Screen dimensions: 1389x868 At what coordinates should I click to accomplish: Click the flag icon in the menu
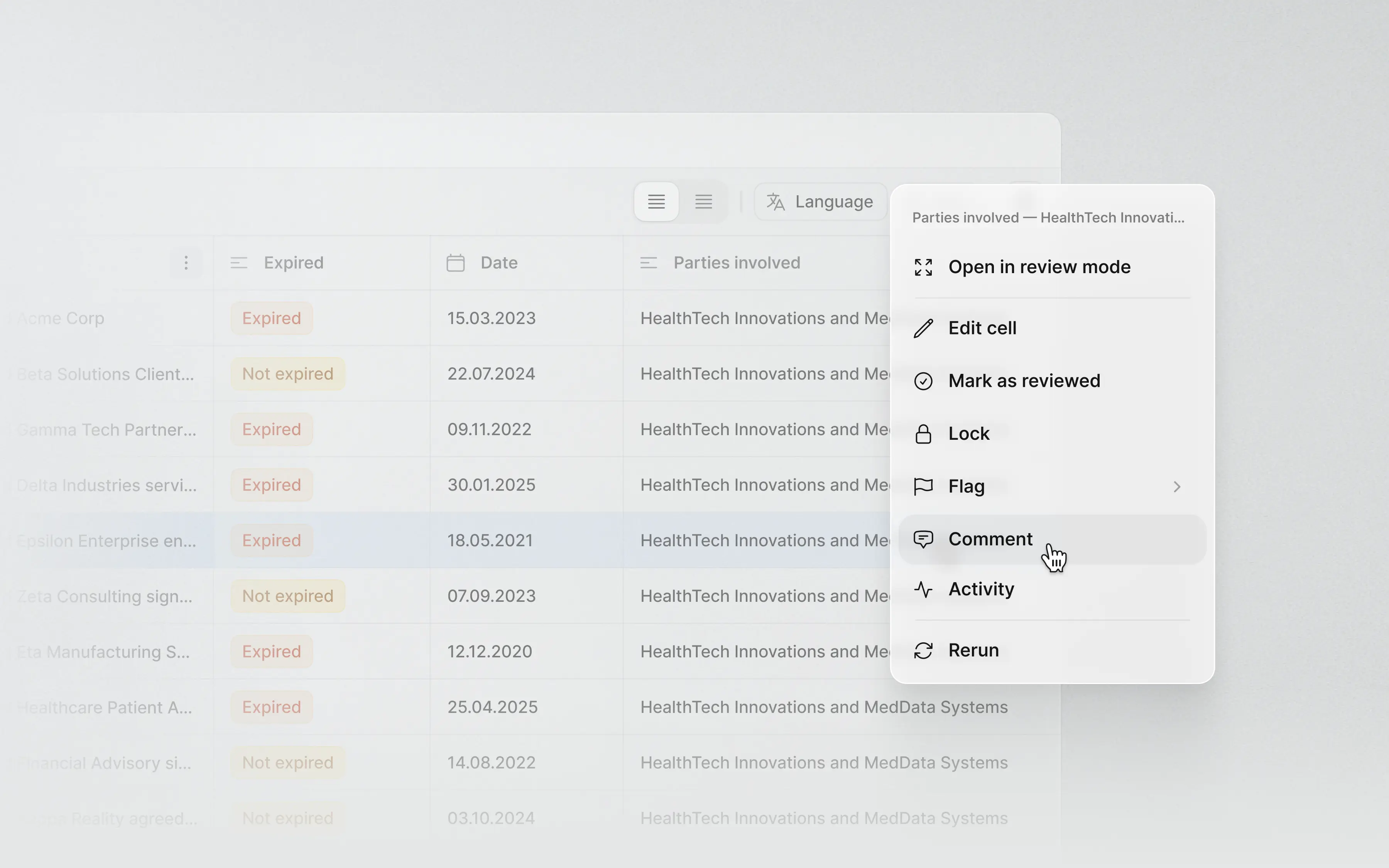tap(923, 486)
